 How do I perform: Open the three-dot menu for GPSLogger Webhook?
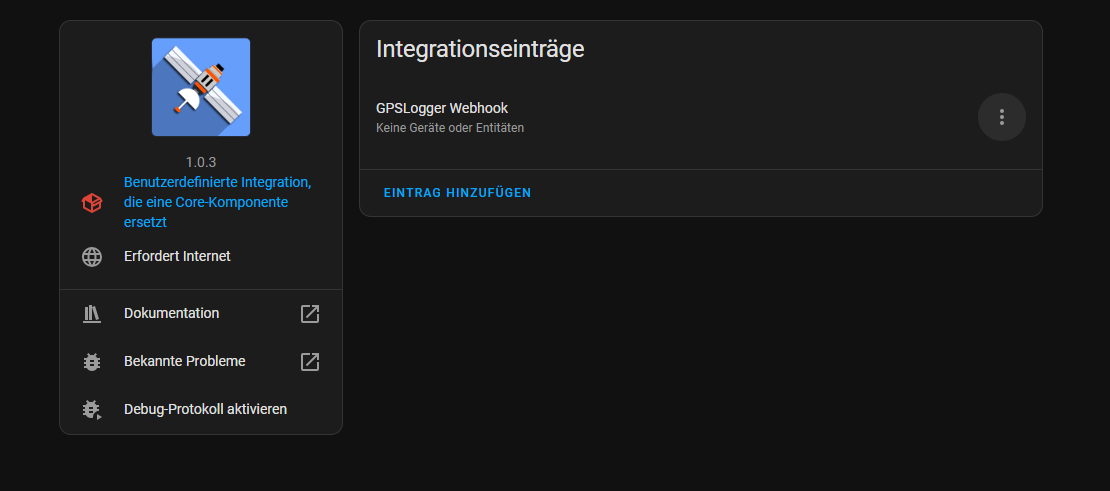click(1001, 117)
